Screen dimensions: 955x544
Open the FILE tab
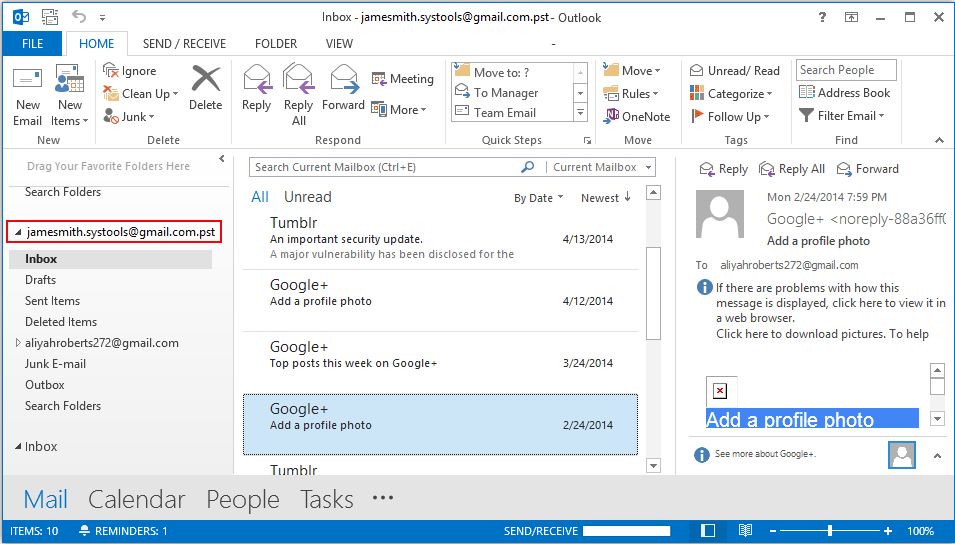[32, 44]
